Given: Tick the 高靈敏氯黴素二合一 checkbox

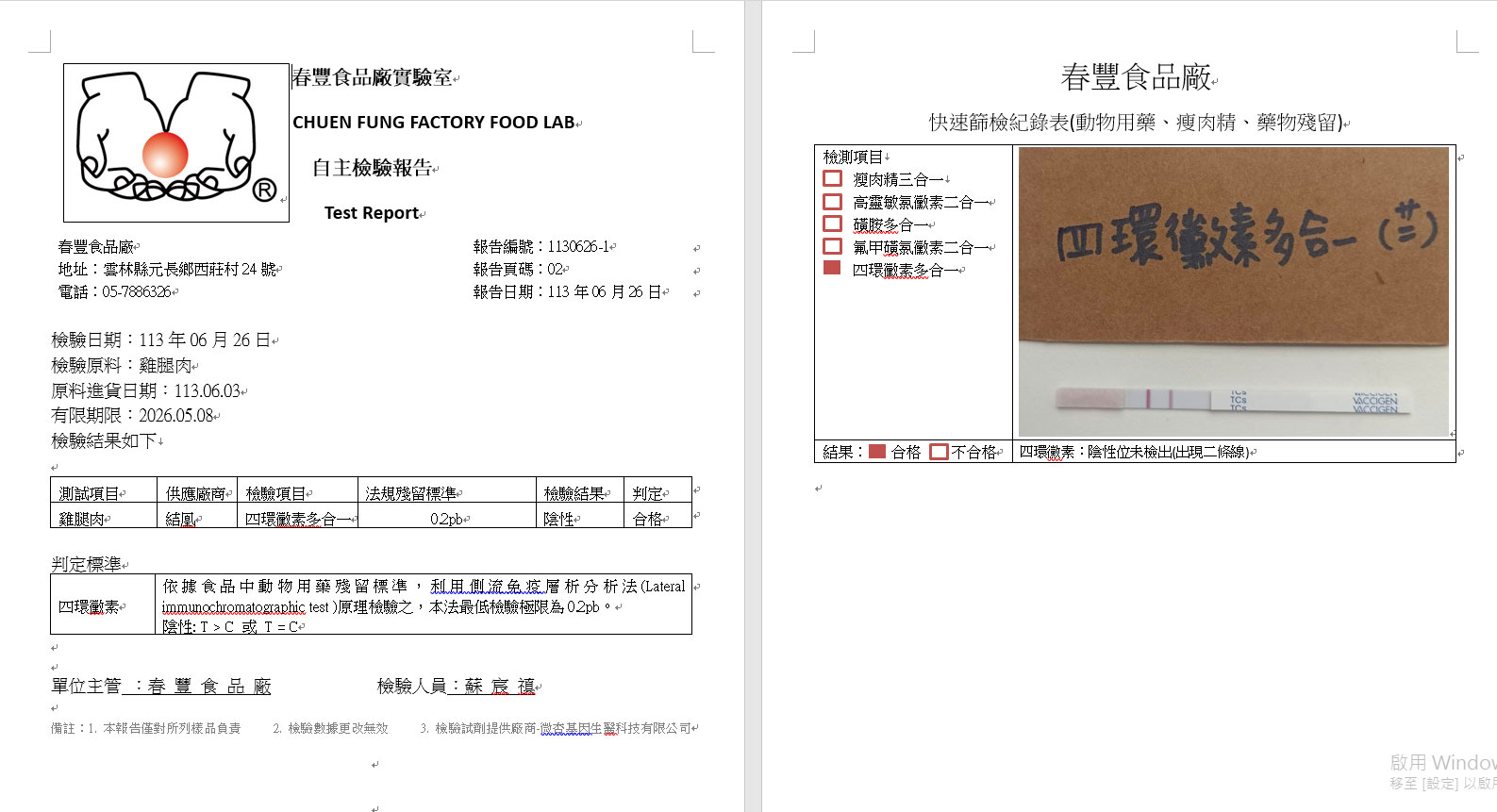Looking at the screenshot, I should 832,201.
